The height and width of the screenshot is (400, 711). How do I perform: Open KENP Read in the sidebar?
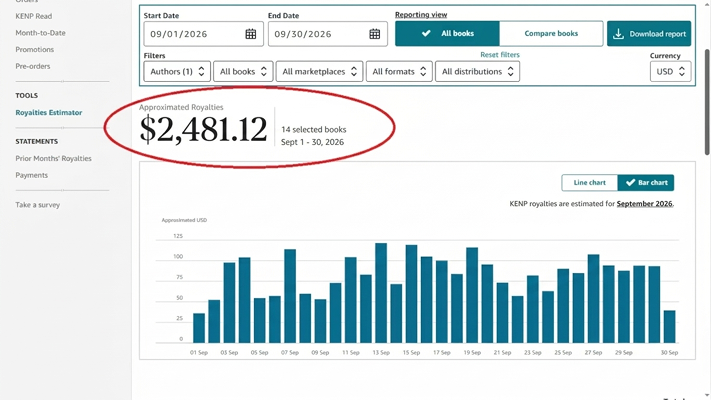(34, 16)
